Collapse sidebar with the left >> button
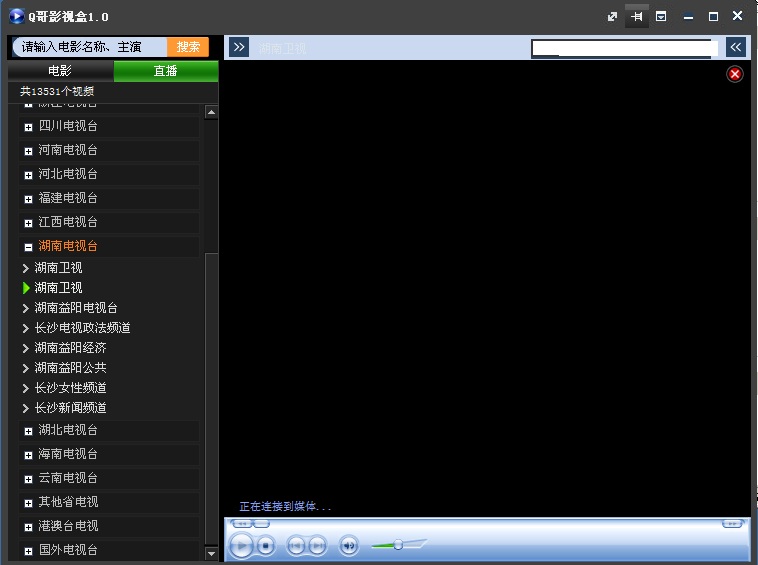This screenshot has height=565, width=758. point(239,47)
